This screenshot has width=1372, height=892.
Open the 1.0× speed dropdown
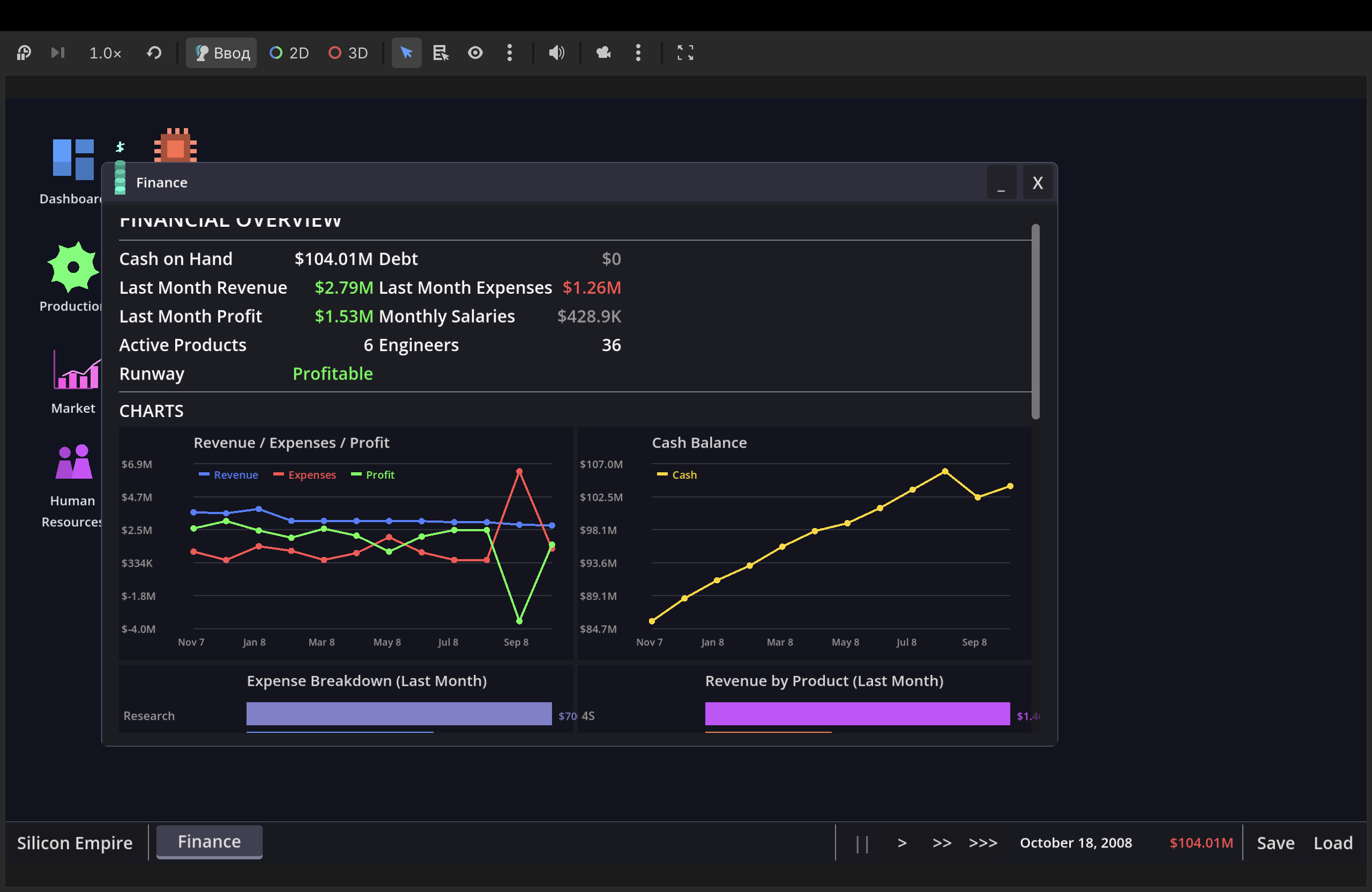(x=105, y=53)
